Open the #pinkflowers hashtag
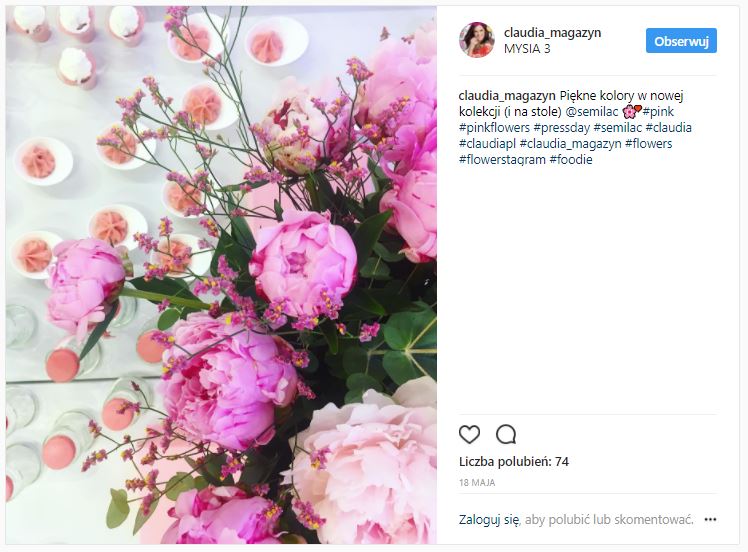Image resolution: width=748 pixels, height=552 pixels. tap(494, 128)
